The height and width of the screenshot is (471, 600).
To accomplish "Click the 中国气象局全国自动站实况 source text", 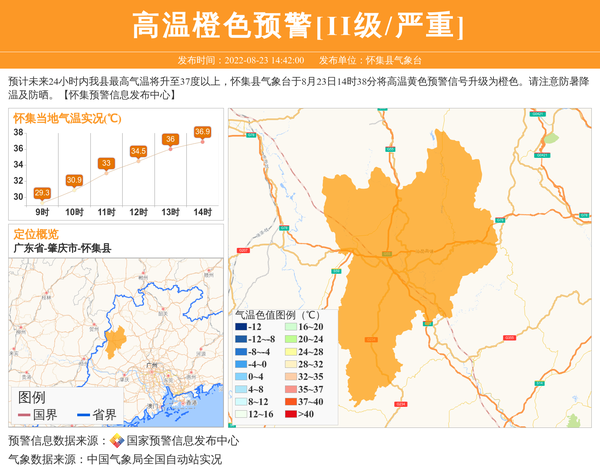I will tap(154, 459).
